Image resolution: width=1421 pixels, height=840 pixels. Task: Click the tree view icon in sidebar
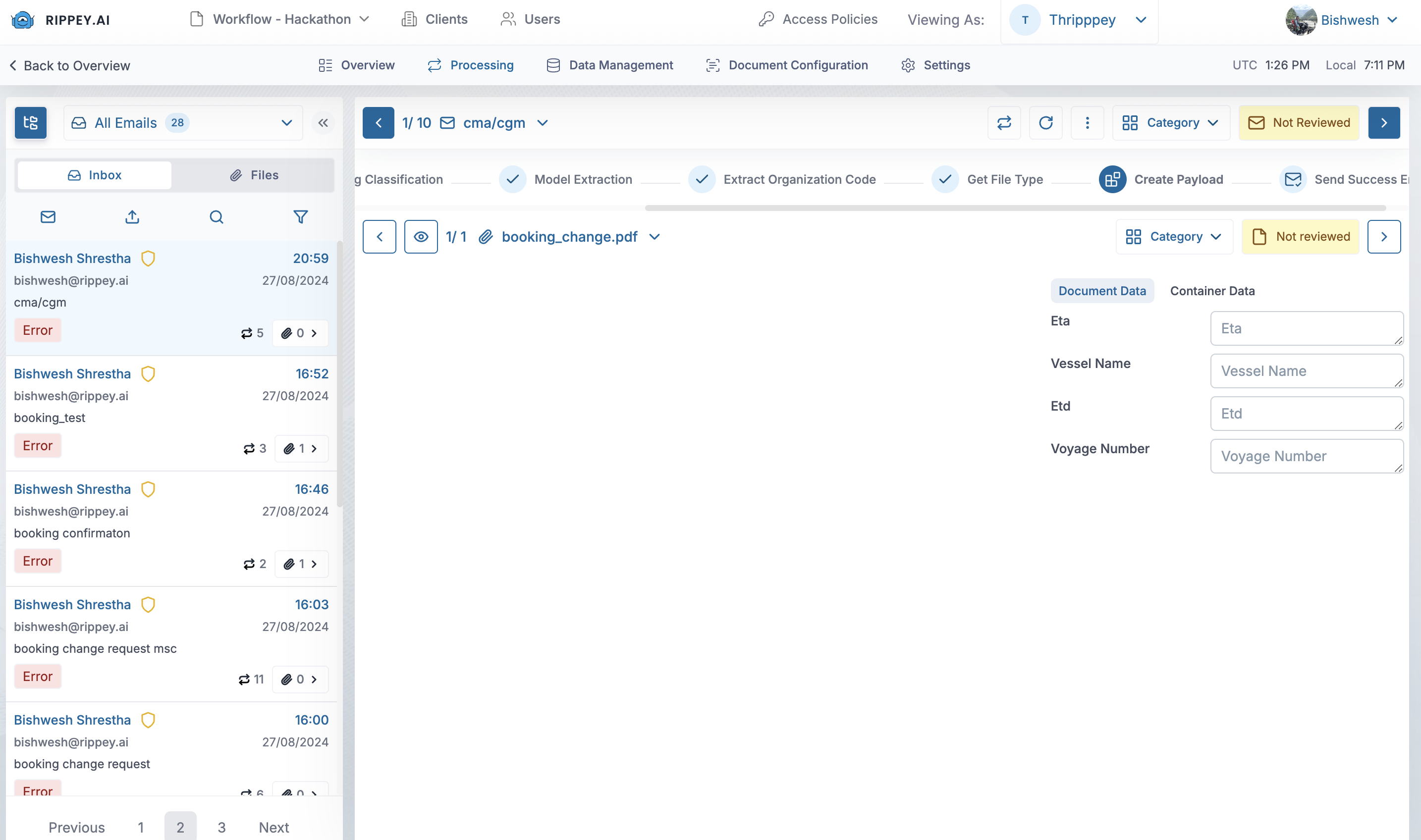[31, 123]
